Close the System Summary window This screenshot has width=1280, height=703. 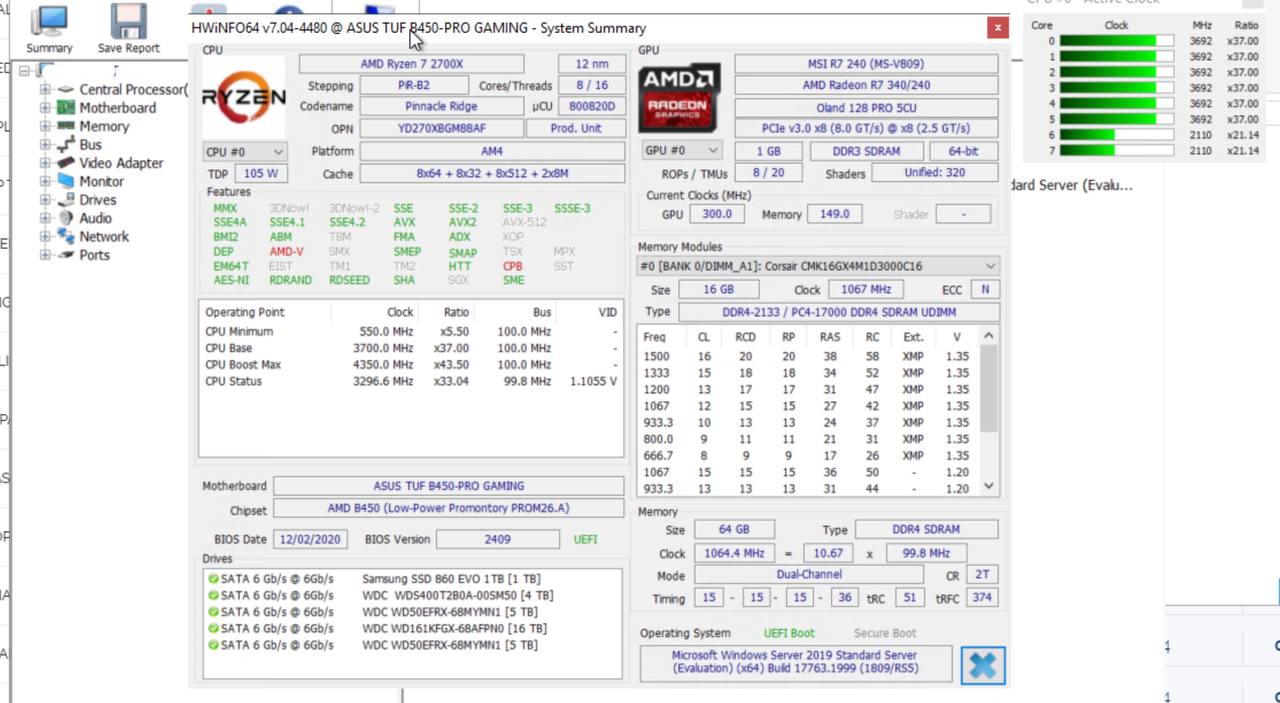pyautogui.click(x=997, y=28)
